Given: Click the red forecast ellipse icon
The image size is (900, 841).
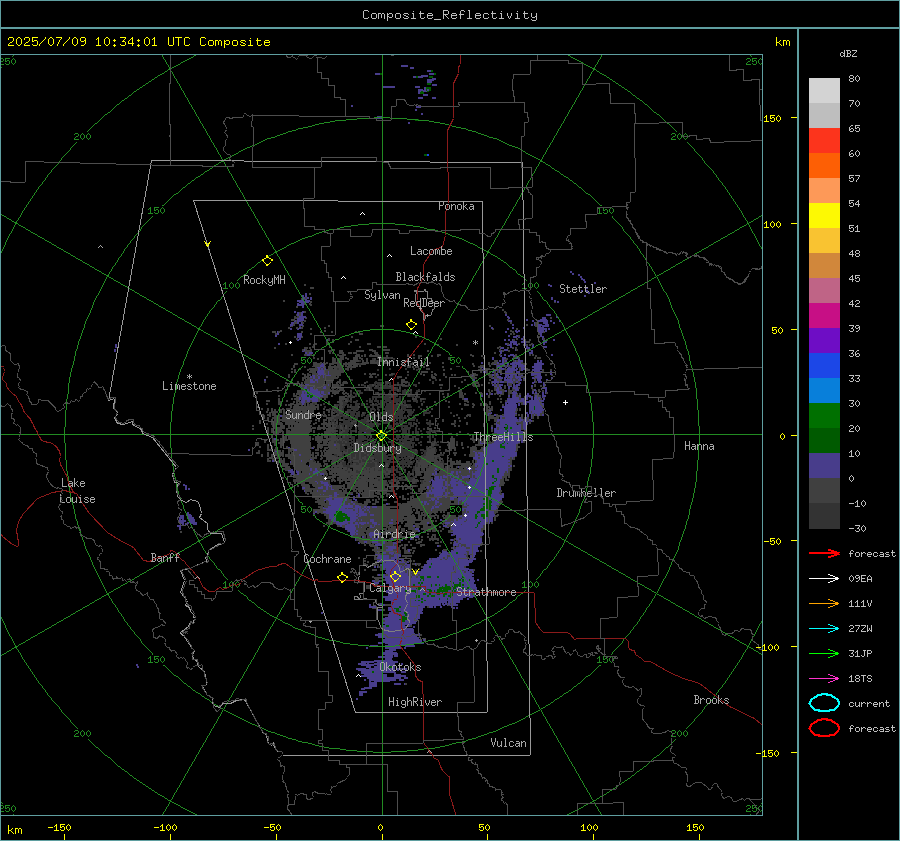Looking at the screenshot, I should (824, 728).
